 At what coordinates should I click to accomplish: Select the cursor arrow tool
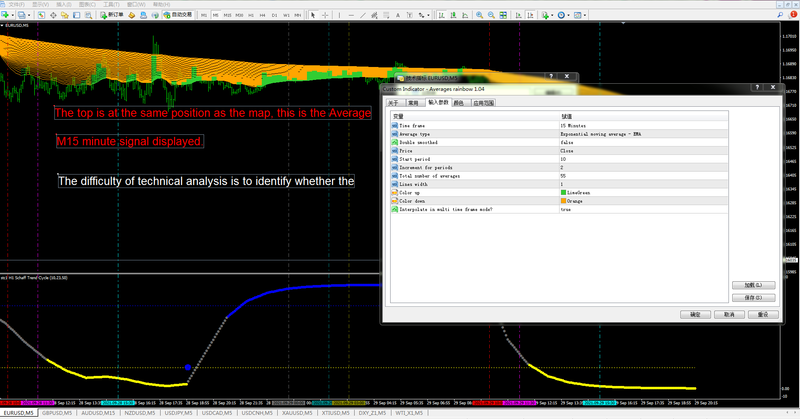[313, 15]
